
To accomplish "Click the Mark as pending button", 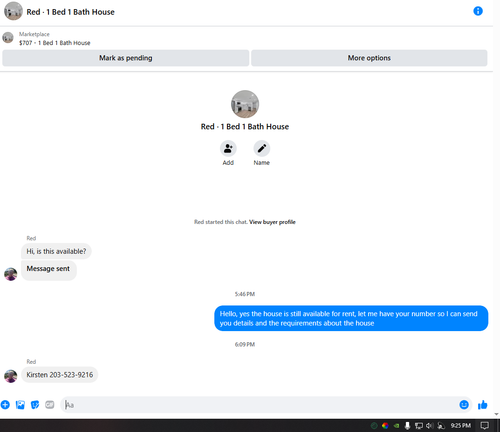I will tap(126, 58).
